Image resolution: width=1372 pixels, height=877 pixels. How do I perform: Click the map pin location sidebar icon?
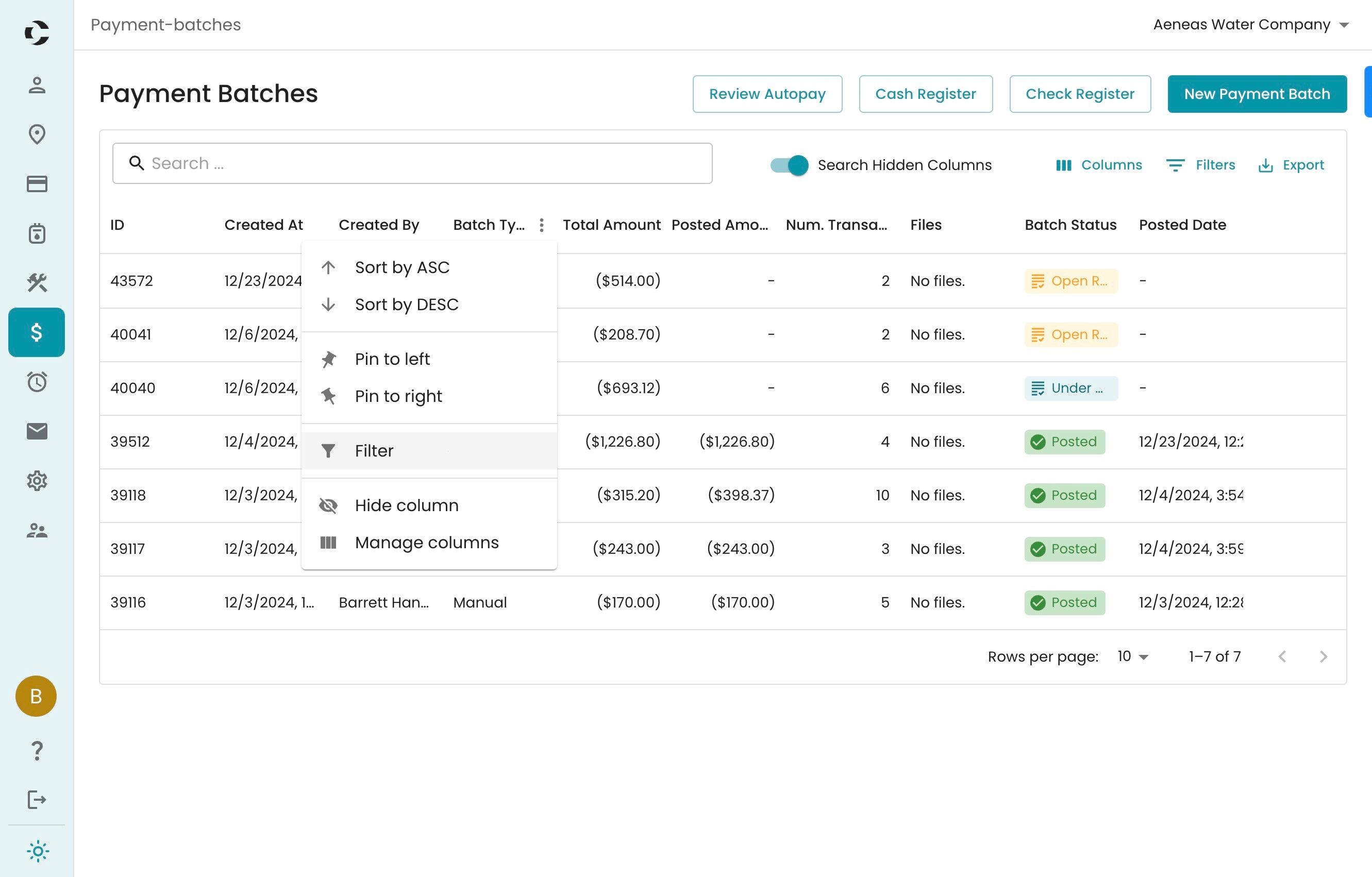click(x=37, y=134)
